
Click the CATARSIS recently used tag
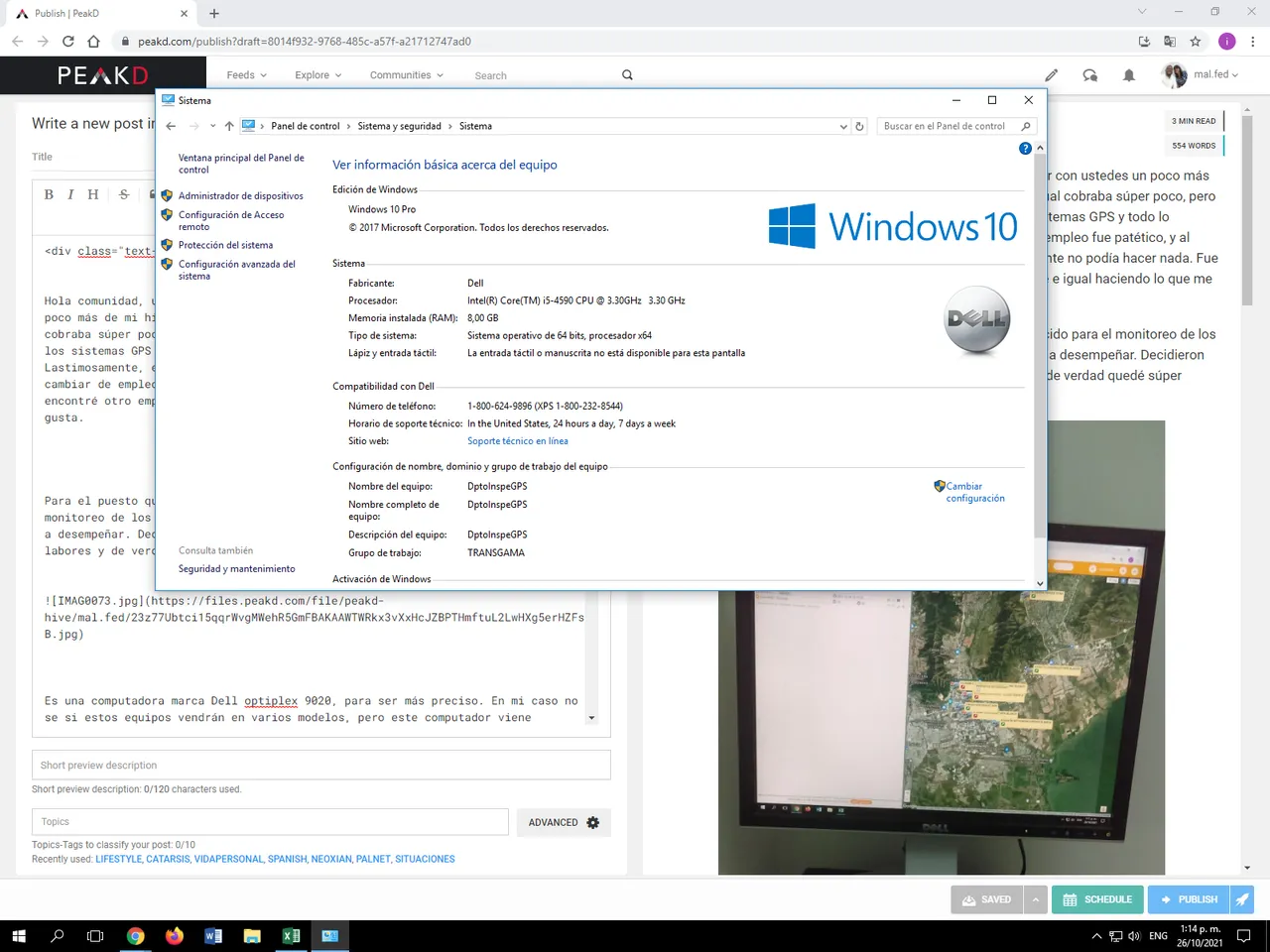pyautogui.click(x=168, y=859)
